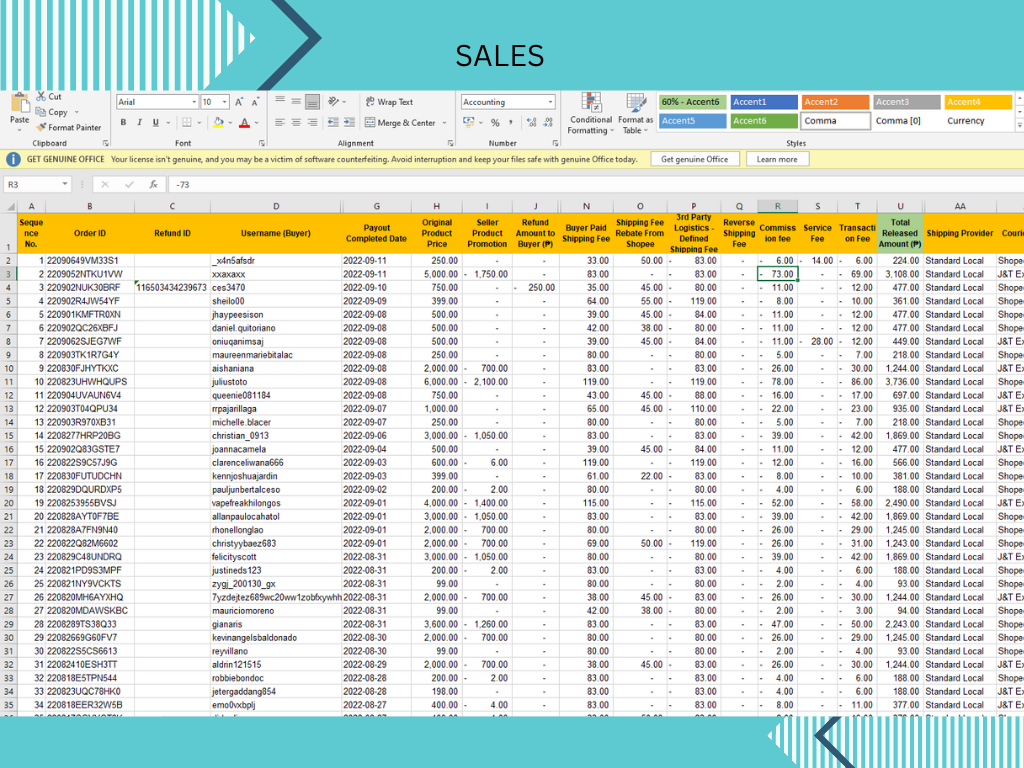The image size is (1024, 768).
Task: Choose the Comma cell style
Action: pyautogui.click(x=835, y=121)
